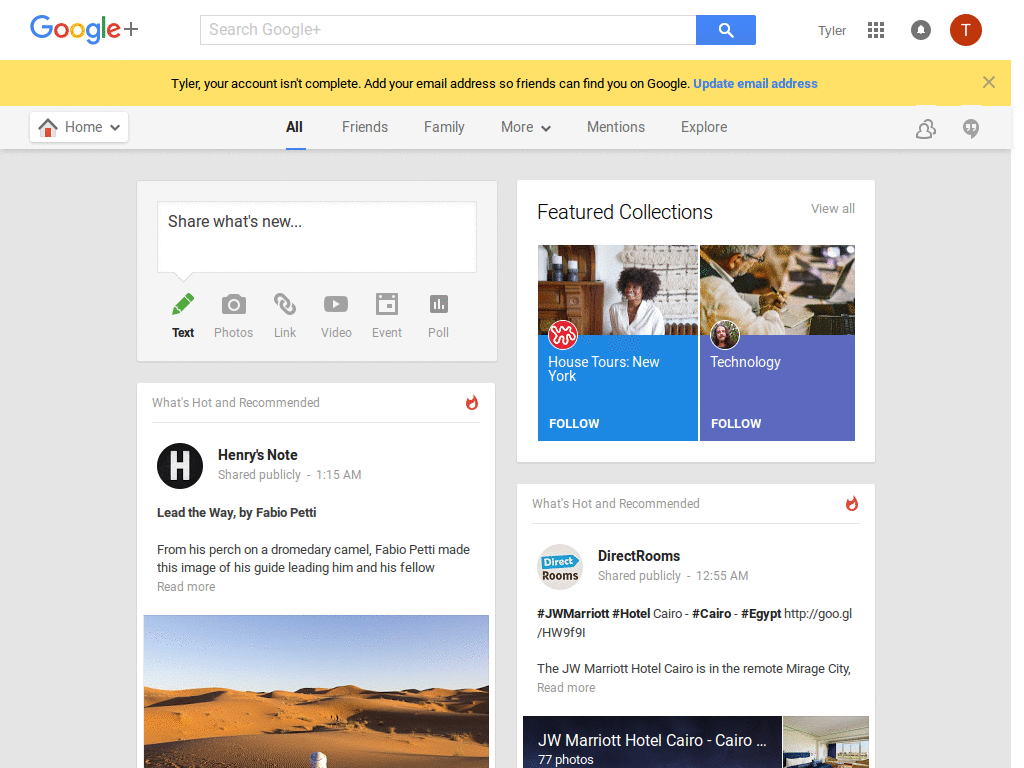Open the desert dunes photo

[316, 691]
